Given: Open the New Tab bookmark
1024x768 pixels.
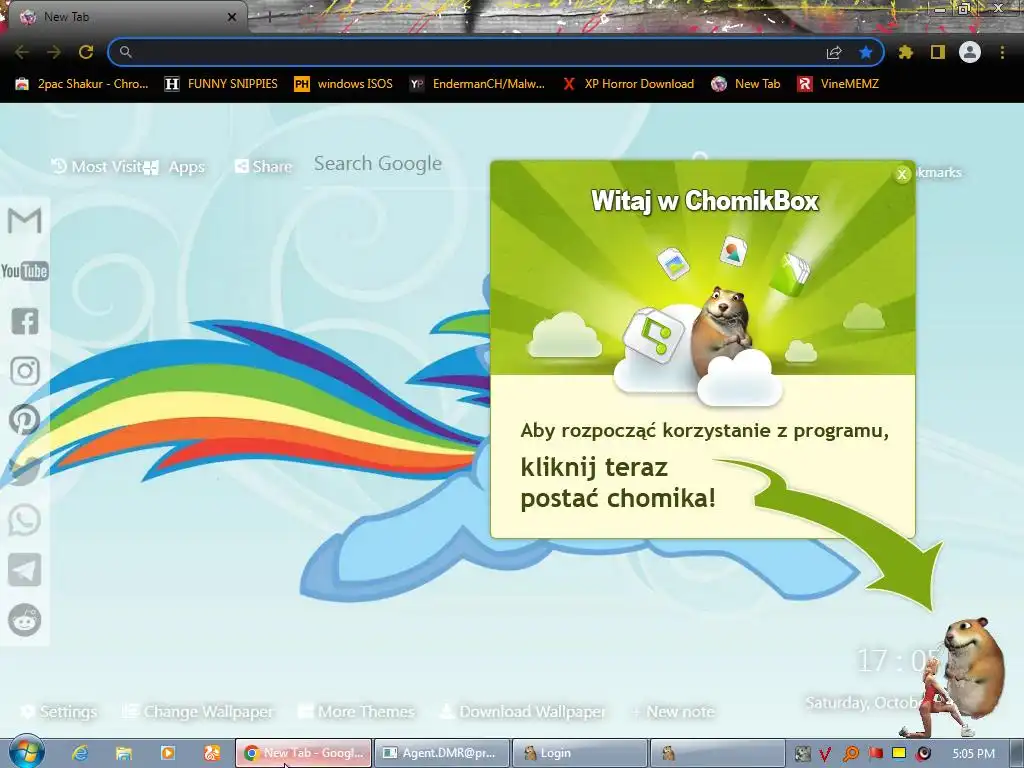Looking at the screenshot, I should pyautogui.click(x=746, y=84).
